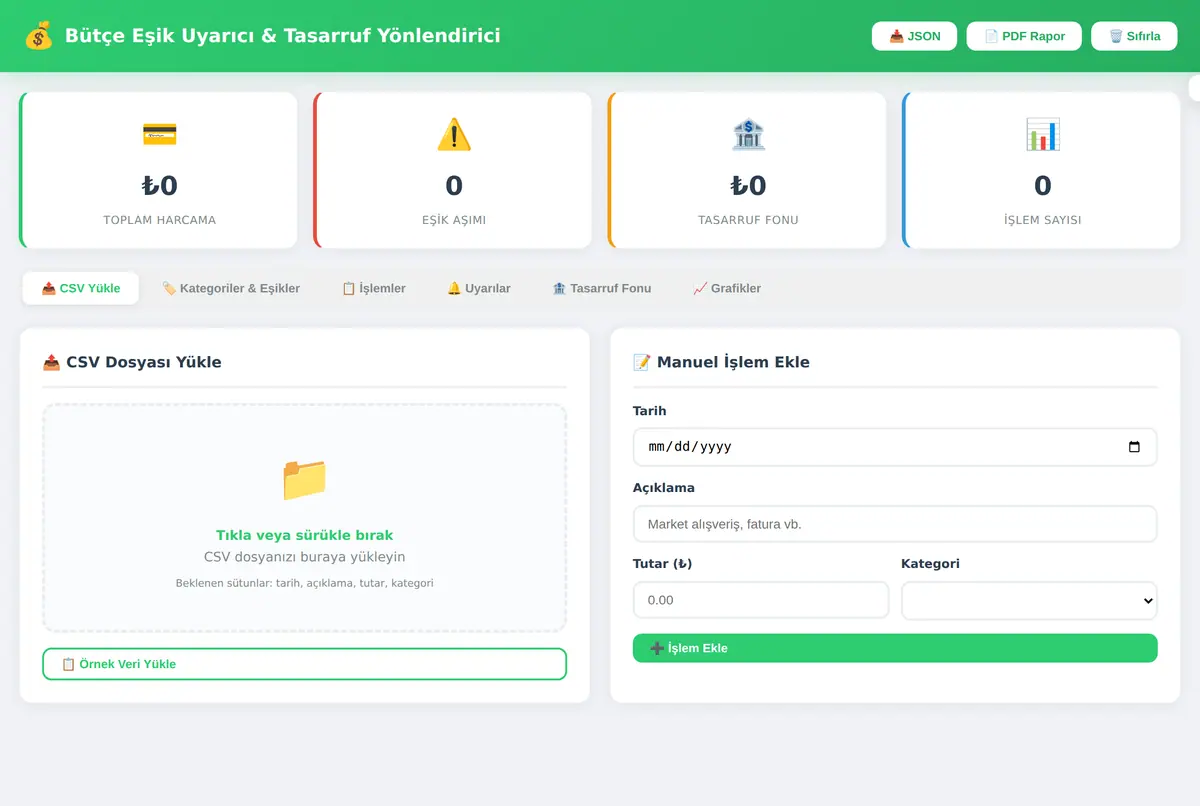Submit with the İşlem Ekle button

(x=895, y=648)
